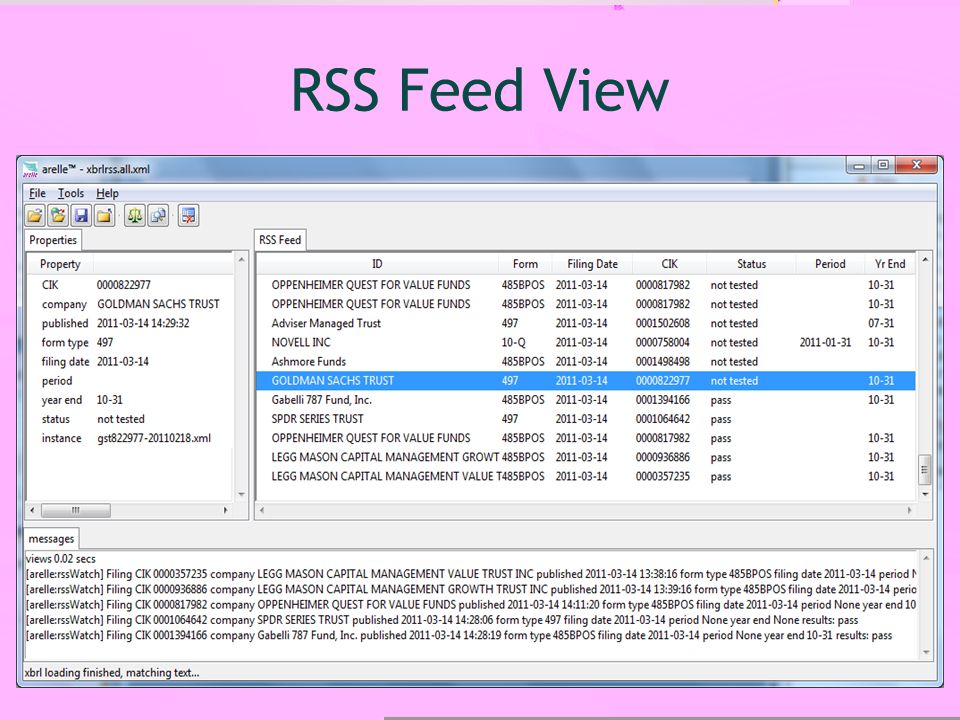Click the xbrl loading finished status bar text

[x=112, y=672]
